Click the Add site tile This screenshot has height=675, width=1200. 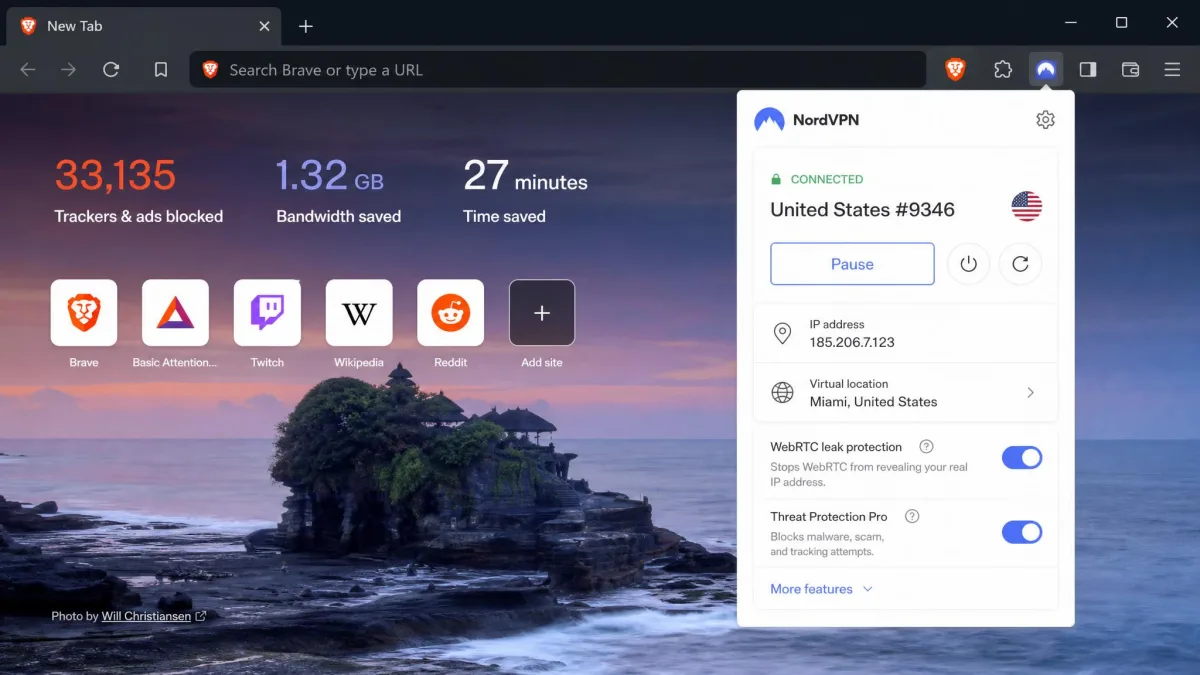pyautogui.click(x=542, y=313)
